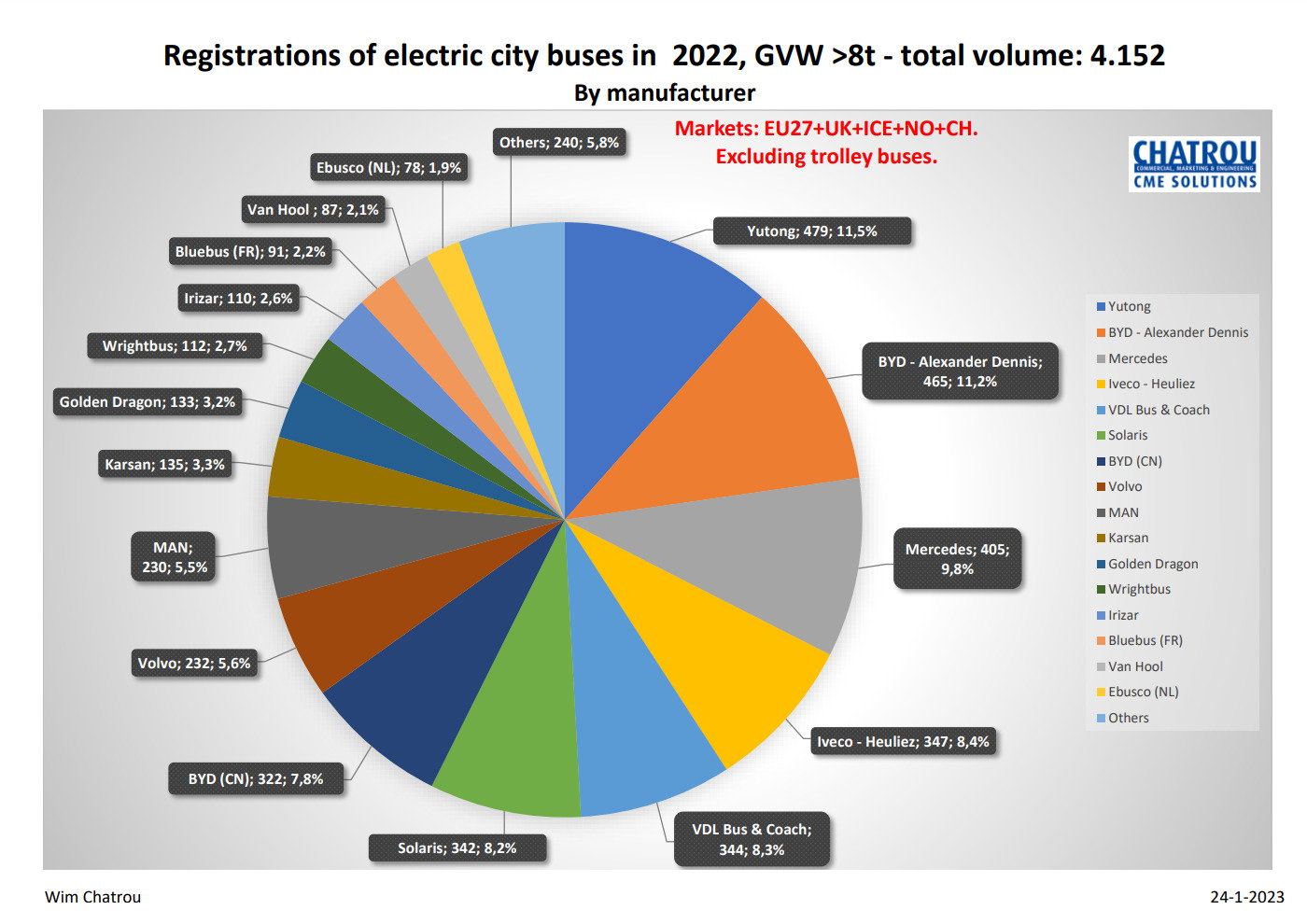Screen dimensions: 1307x924
Task: Click the Yutong; 479; 11,5% data label
Action: [x=811, y=231]
